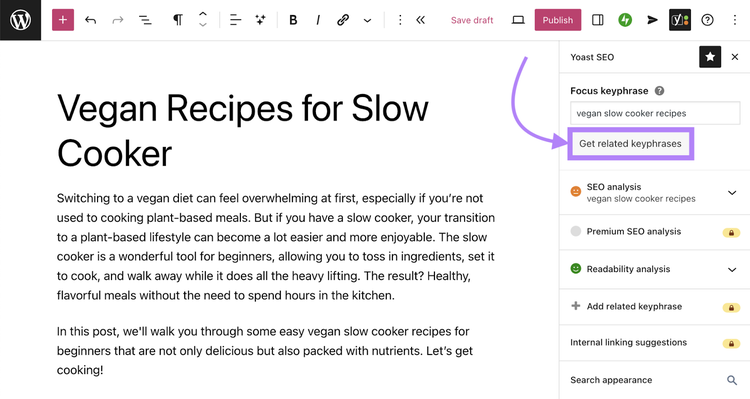Click the paragraph starting 'In this post'
The image size is (750, 399).
(x=265, y=351)
